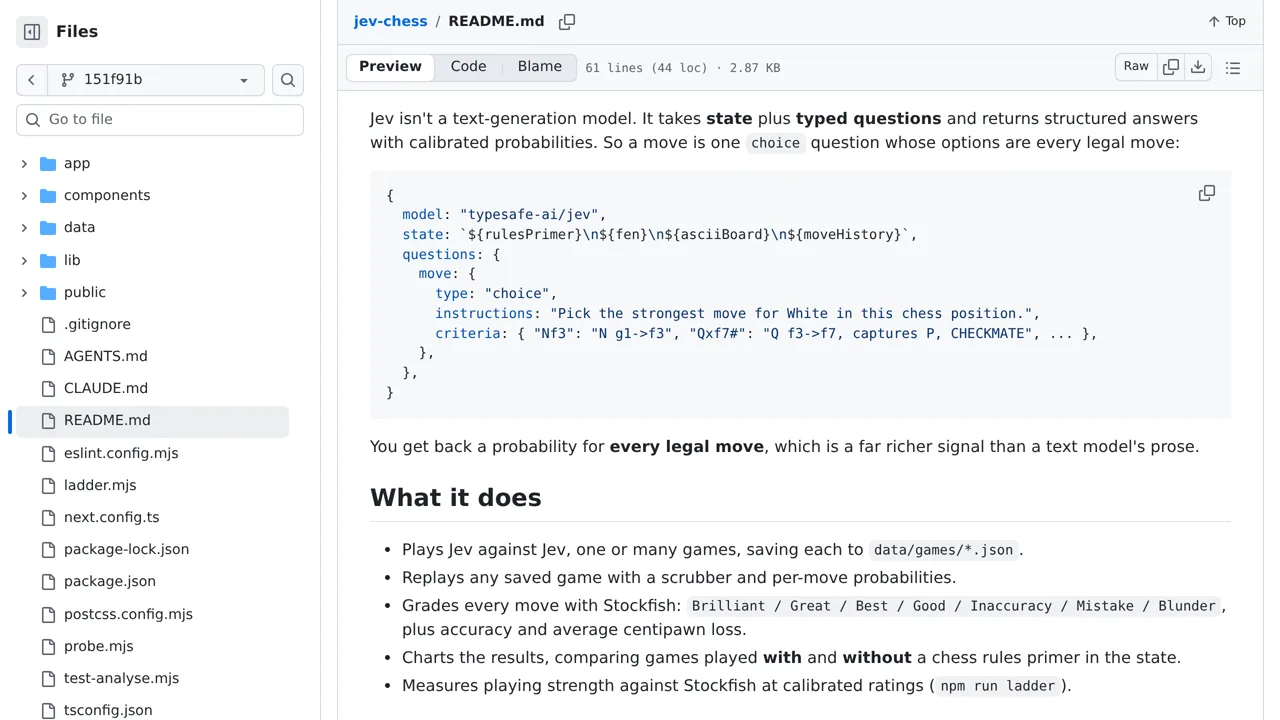Copy raw file contents icon
The width and height of the screenshot is (1280, 720).
(x=1171, y=67)
